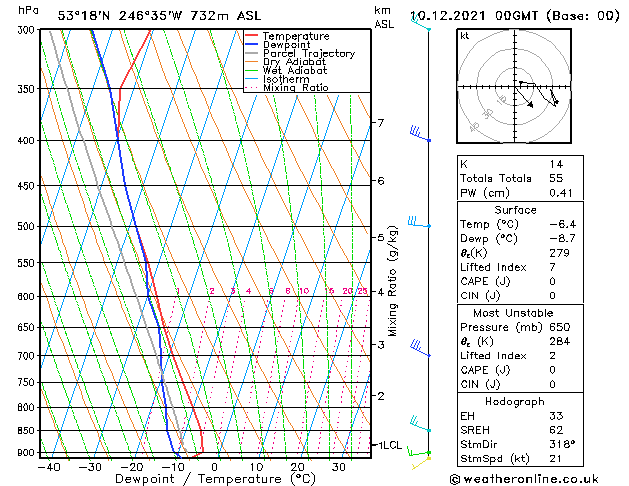The height and width of the screenshot is (486, 629).
Task: Click the StmSpd (kt) value 21
Action: pyautogui.click(x=555, y=459)
